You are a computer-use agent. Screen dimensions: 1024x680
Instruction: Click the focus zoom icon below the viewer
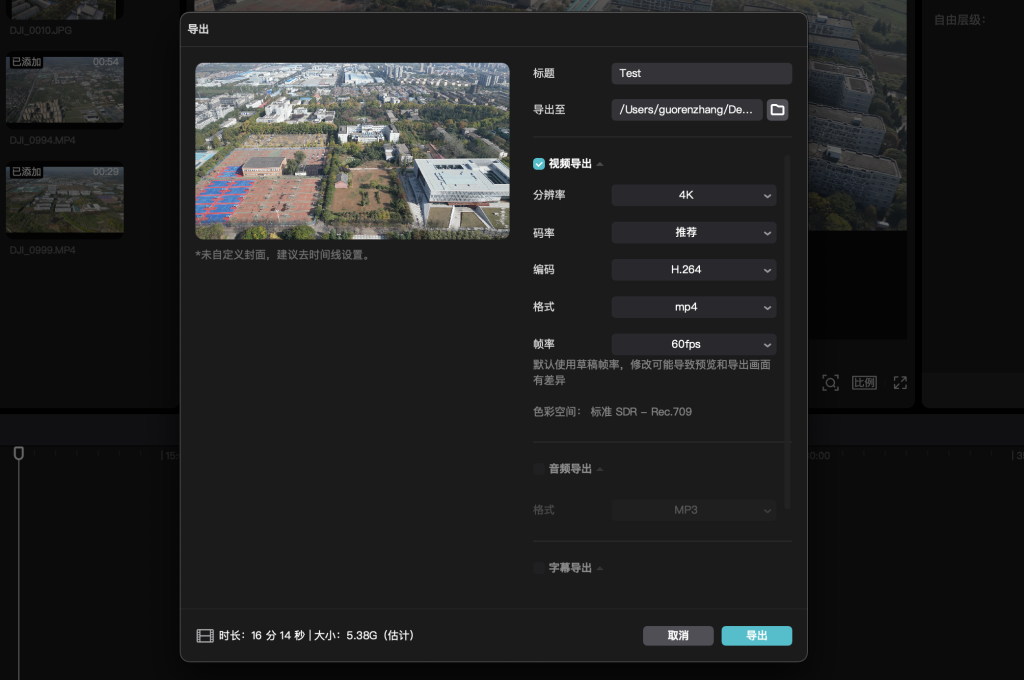pos(830,382)
